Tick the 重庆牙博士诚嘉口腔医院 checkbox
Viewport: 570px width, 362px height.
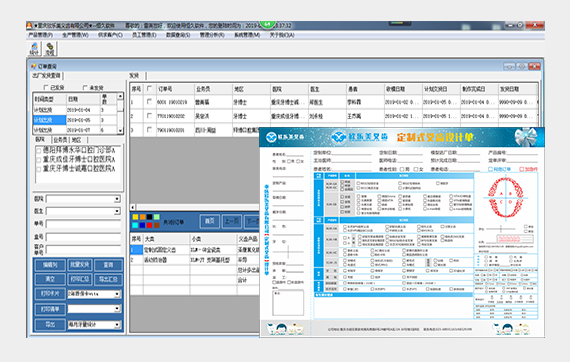tap(39, 169)
